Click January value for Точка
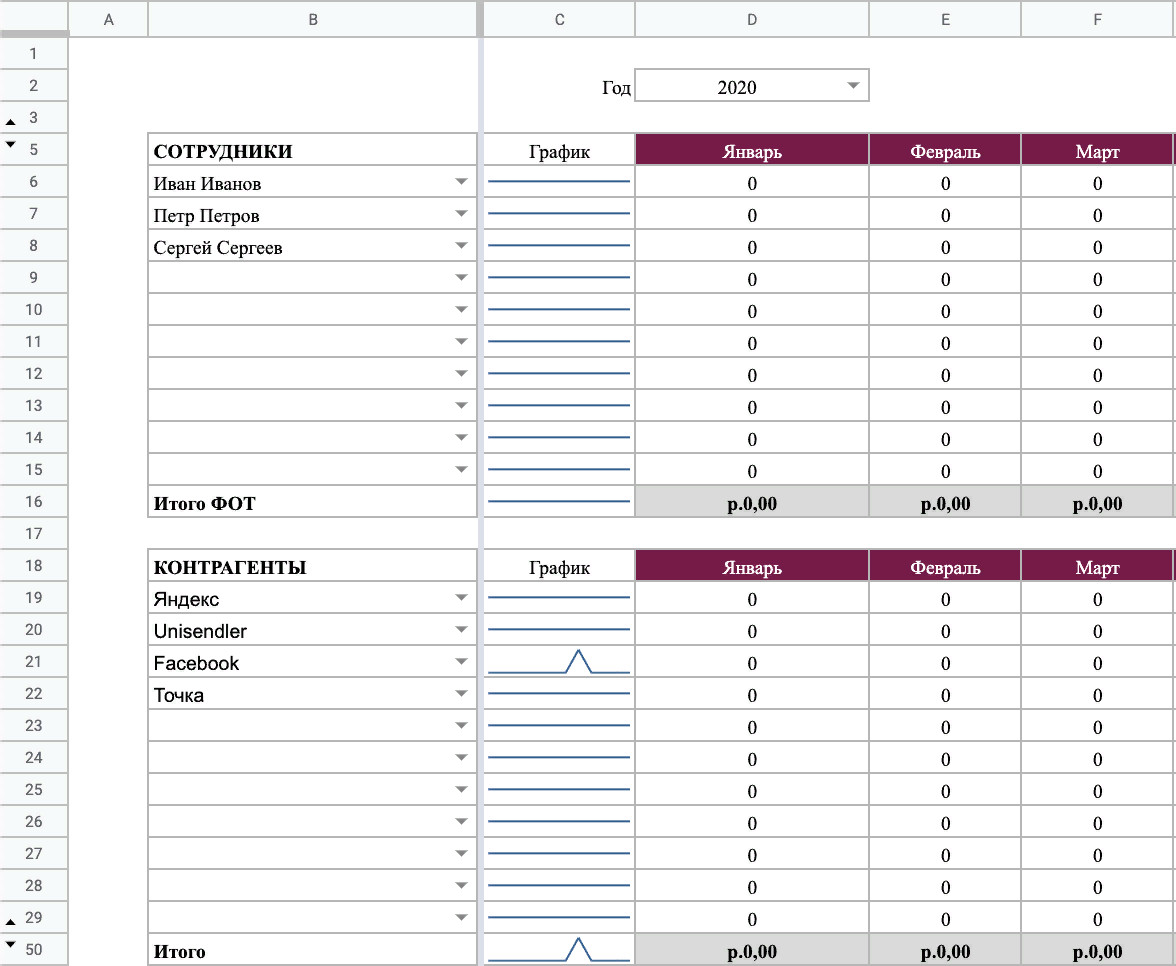This screenshot has height=966, width=1176. point(752,694)
